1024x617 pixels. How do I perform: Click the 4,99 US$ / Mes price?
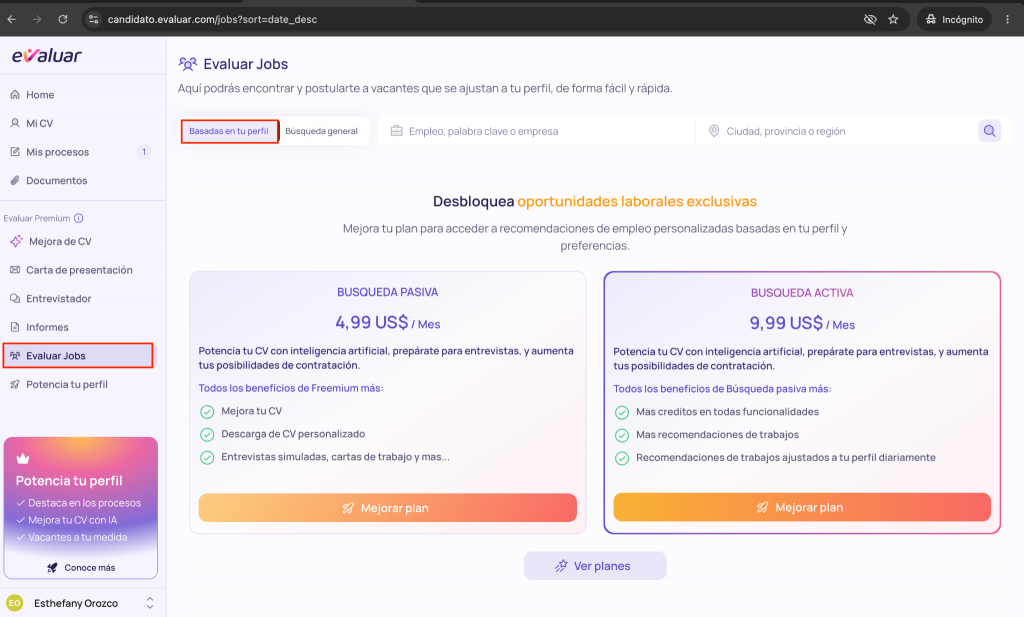click(387, 323)
